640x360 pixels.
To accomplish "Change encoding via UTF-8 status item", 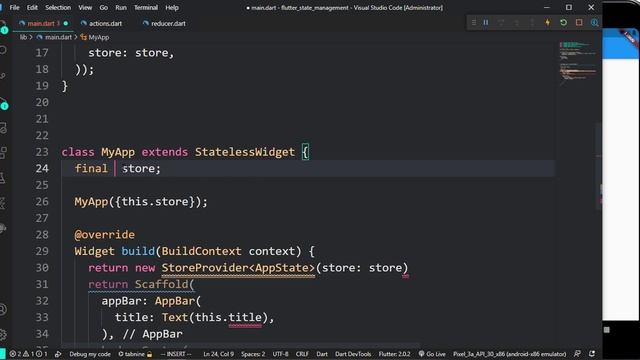I will coord(280,354).
